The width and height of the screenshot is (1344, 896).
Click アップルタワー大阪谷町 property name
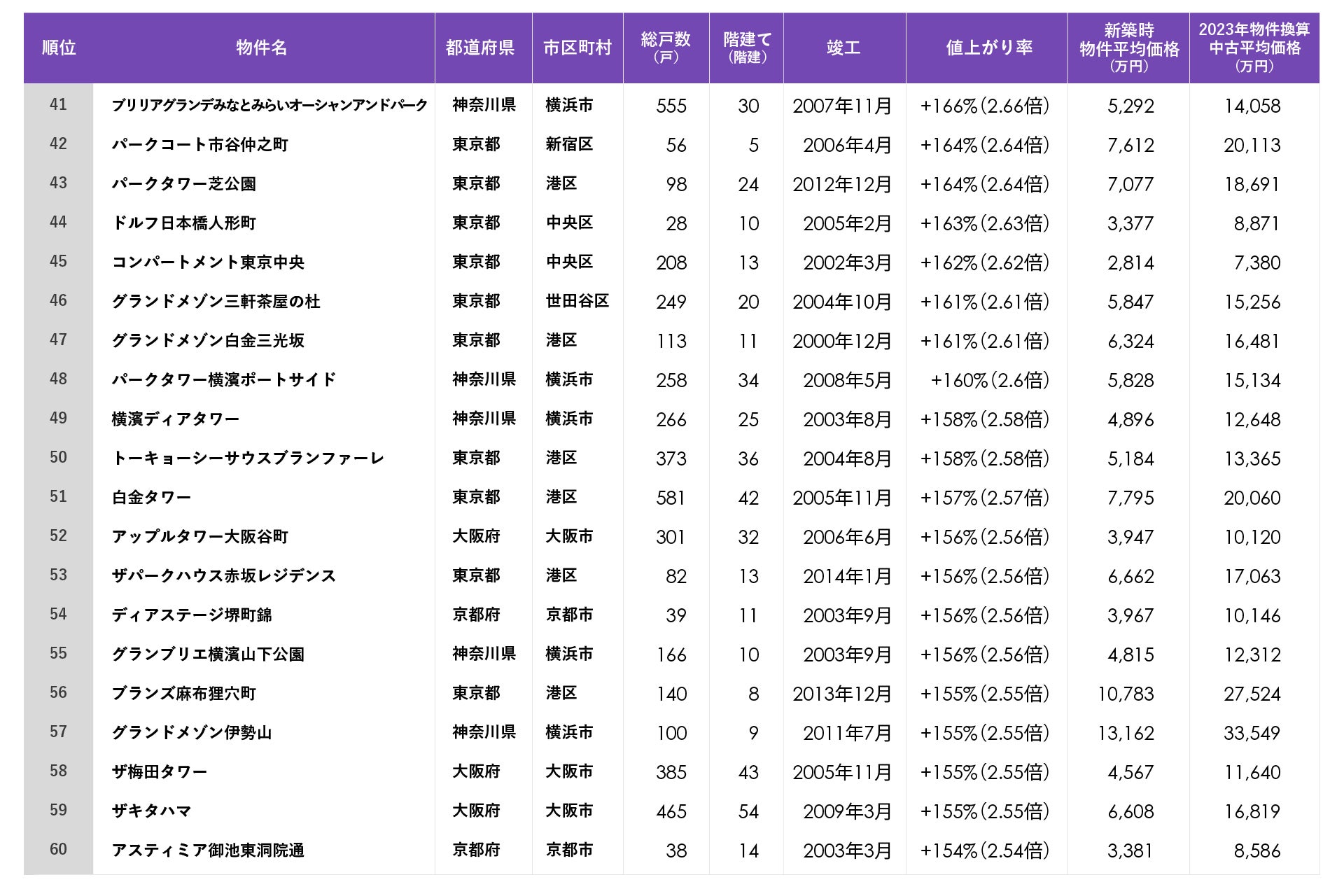click(x=199, y=537)
